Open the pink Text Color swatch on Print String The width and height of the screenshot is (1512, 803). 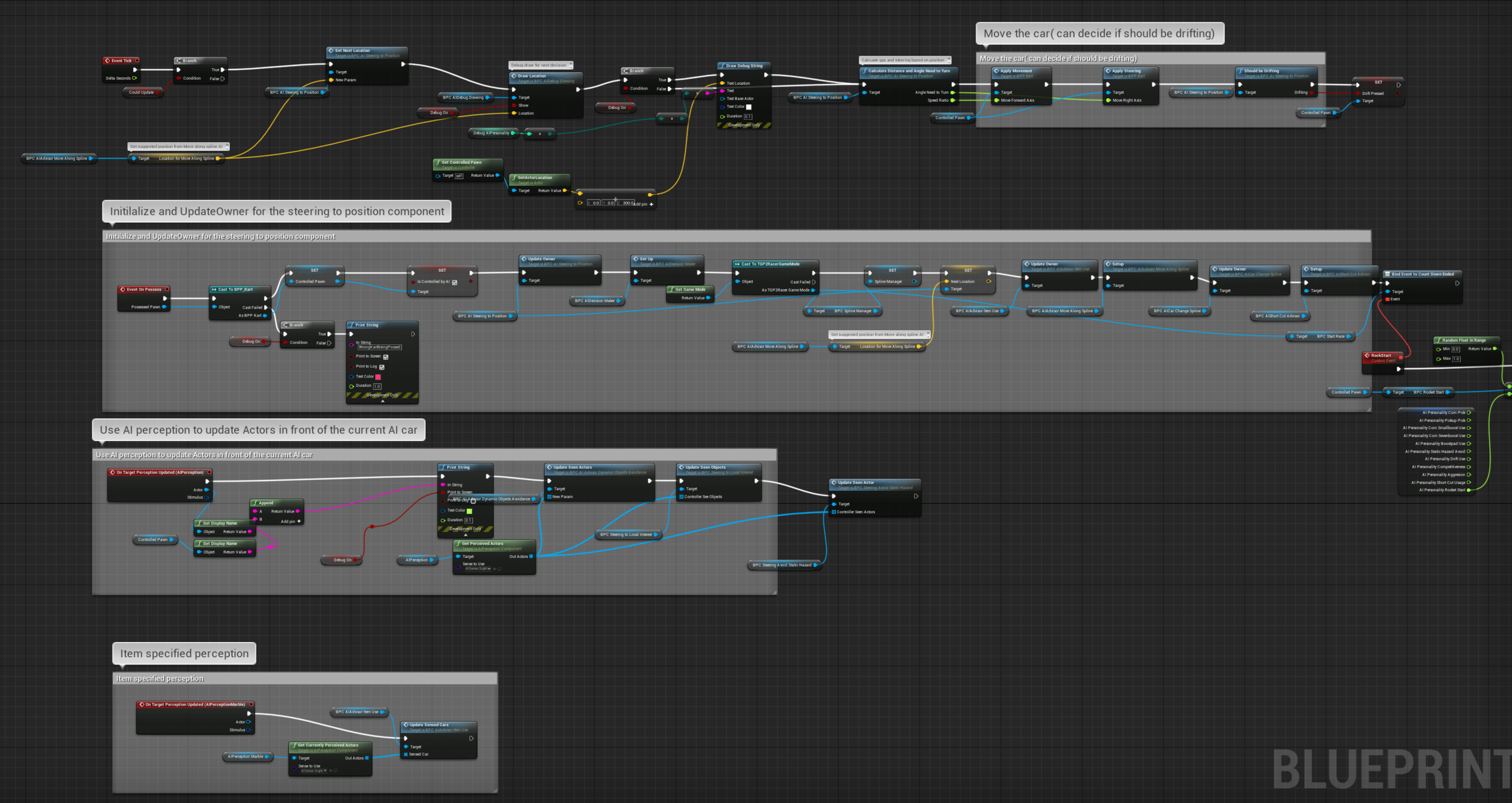click(378, 377)
